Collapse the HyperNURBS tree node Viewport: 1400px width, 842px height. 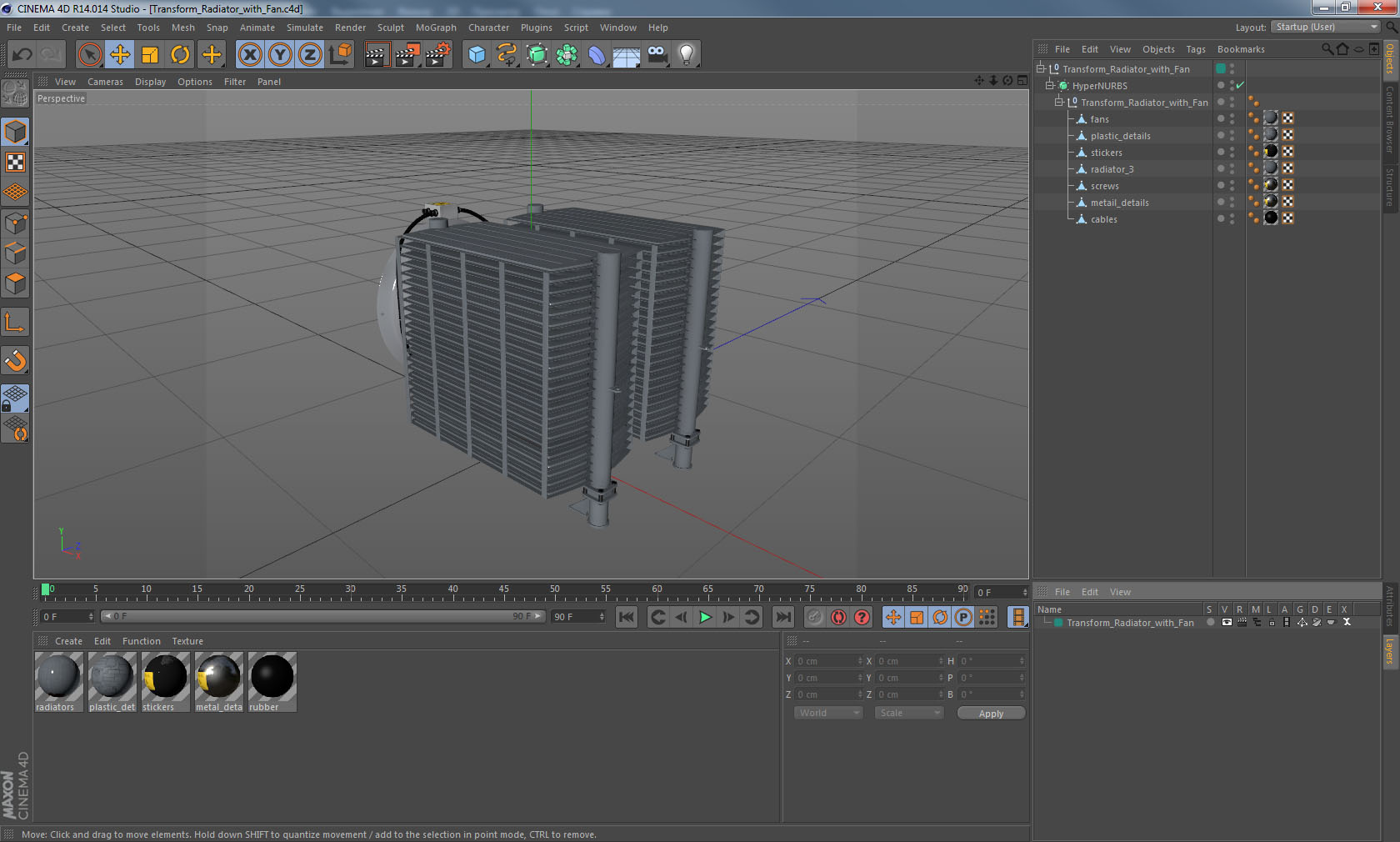tap(1050, 85)
